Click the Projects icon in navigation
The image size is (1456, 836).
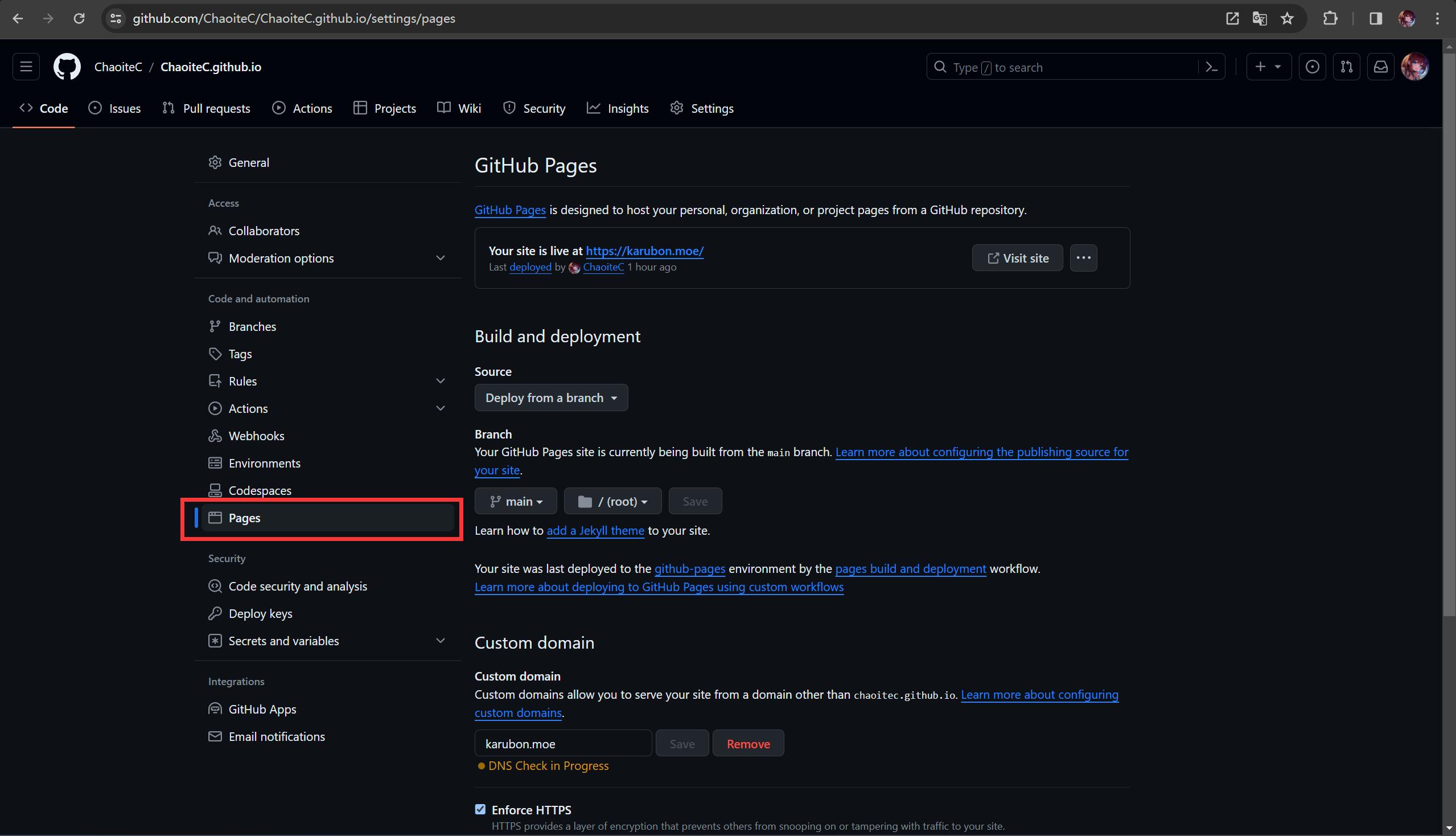click(360, 108)
